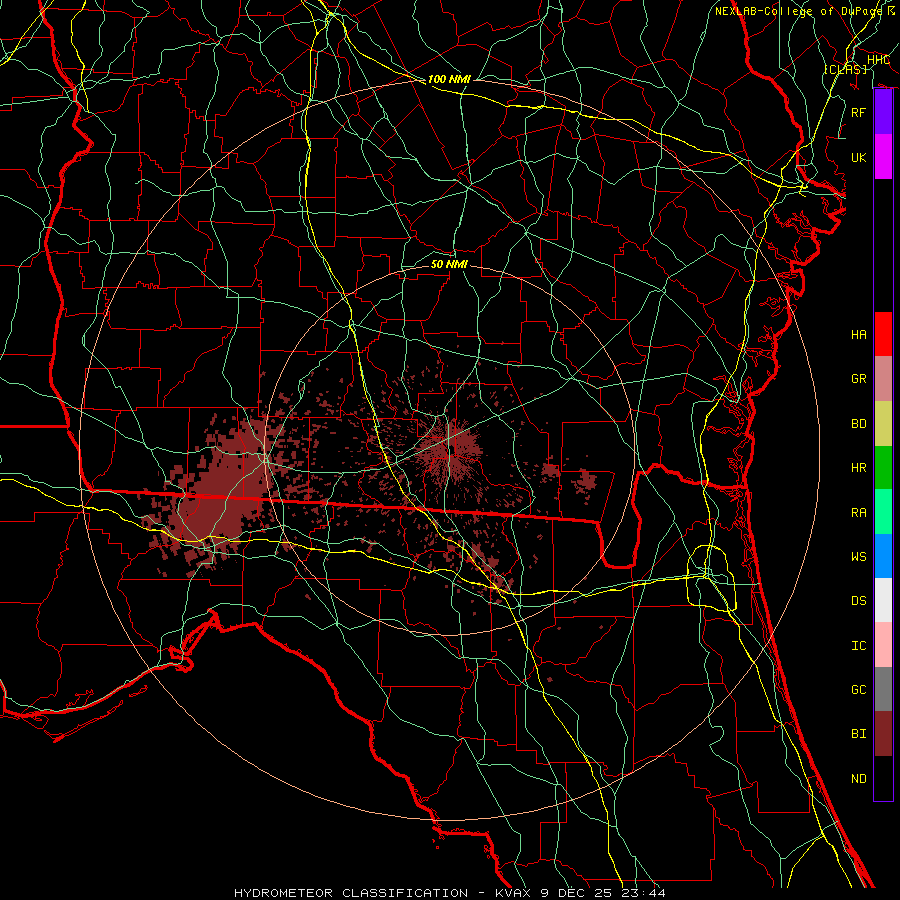Click the BI legend label
Screen dimensions: 900x900
coord(858,734)
